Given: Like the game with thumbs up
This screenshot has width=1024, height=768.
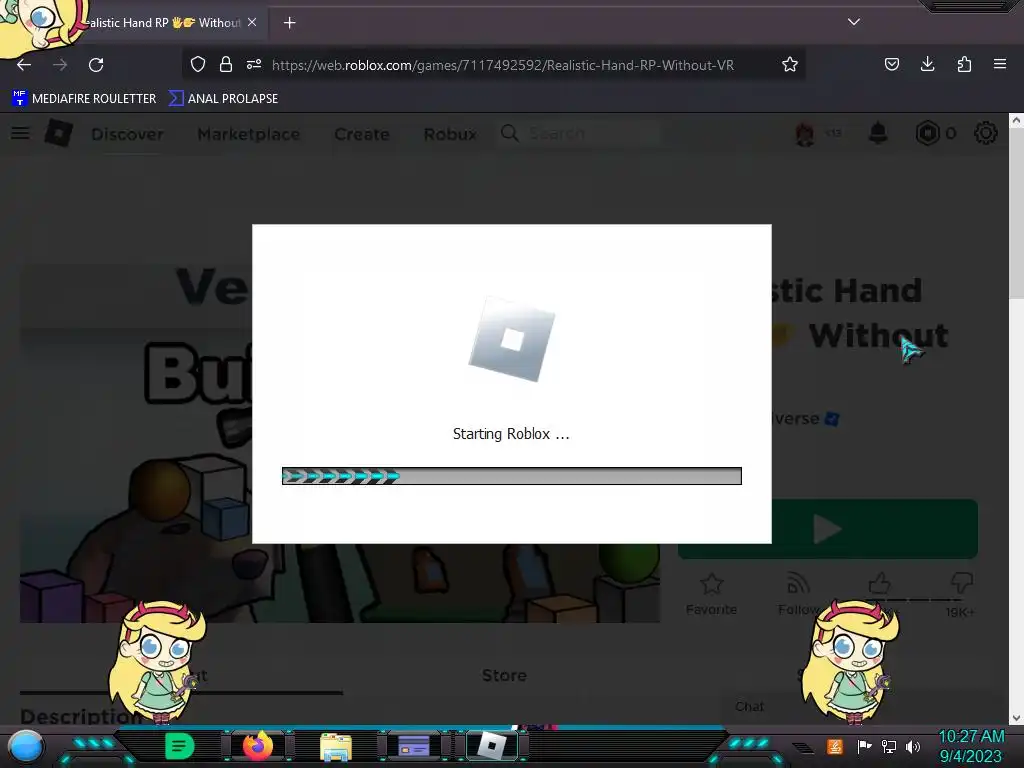Looking at the screenshot, I should (880, 583).
